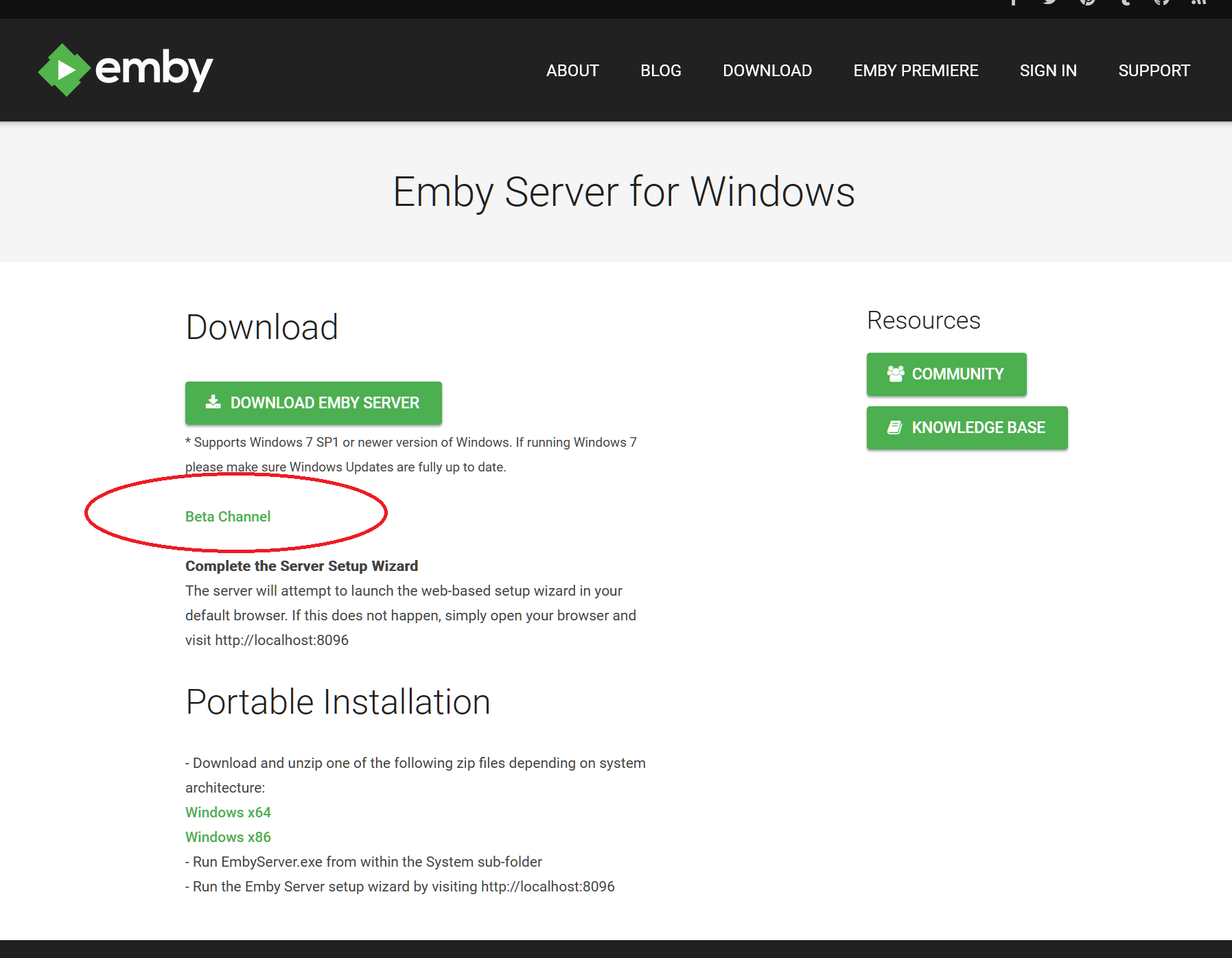Screen dimensions: 1232x958
Task: Click the Download Emby Server button
Action: 313,403
